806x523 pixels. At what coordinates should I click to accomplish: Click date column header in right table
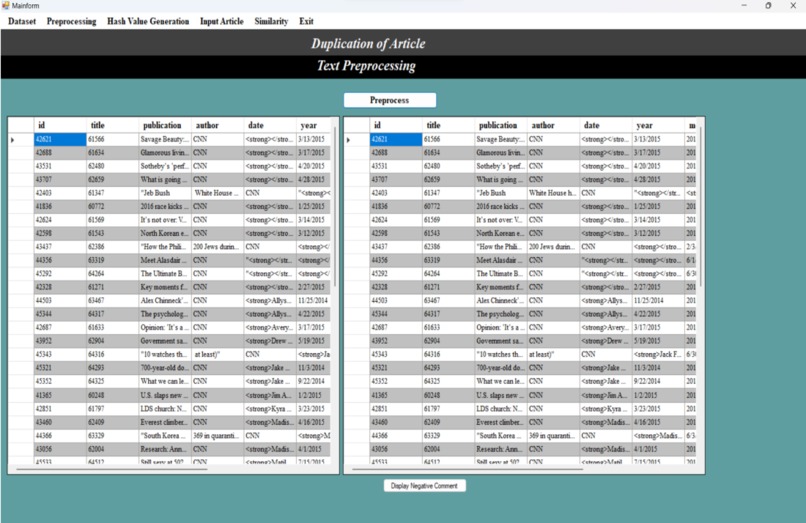(606, 125)
